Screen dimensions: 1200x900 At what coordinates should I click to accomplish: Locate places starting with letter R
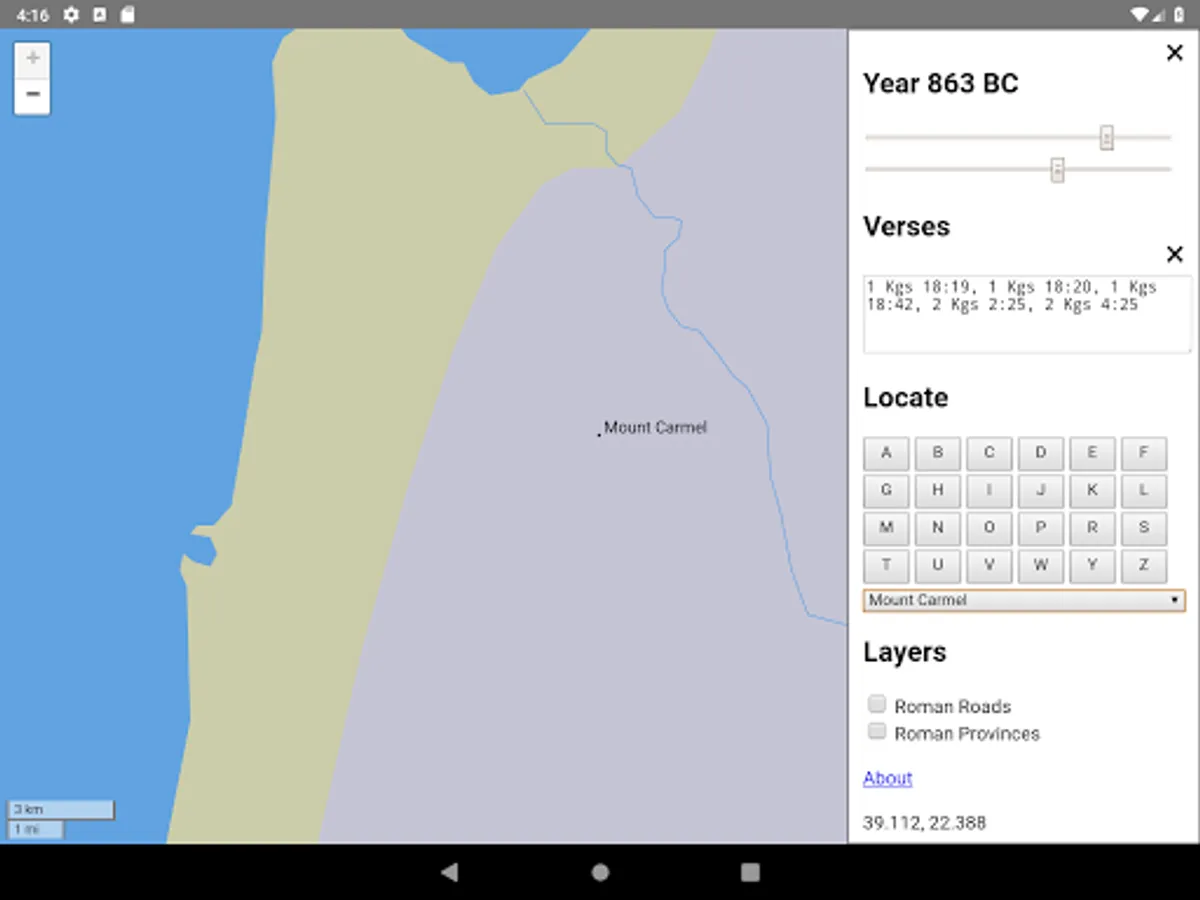point(1092,528)
